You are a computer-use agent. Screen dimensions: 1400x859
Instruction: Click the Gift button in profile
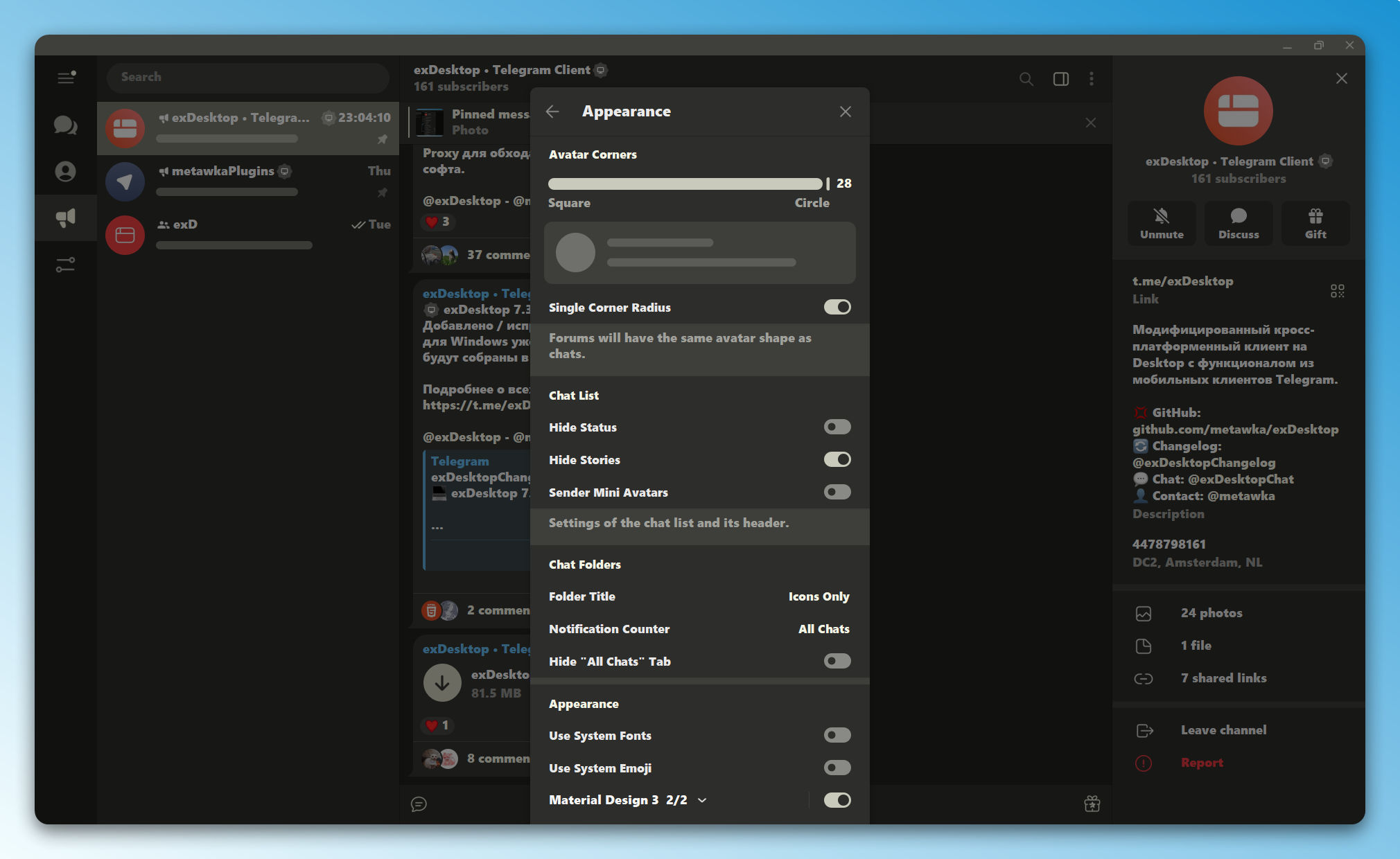1315,223
